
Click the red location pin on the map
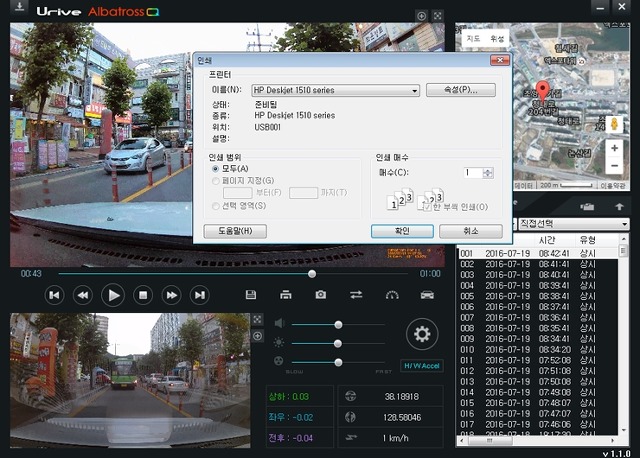(x=542, y=91)
